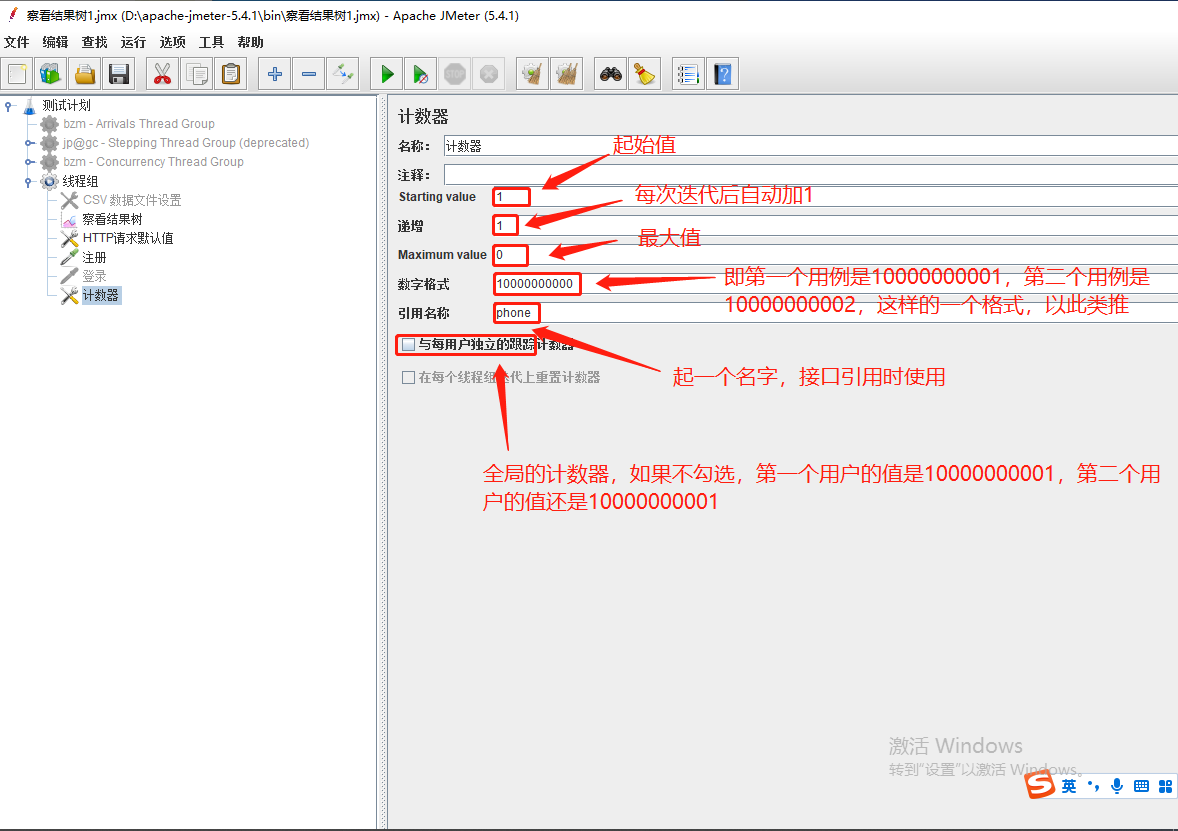Click the Help question mark icon
This screenshot has height=831, width=1178.
[723, 74]
